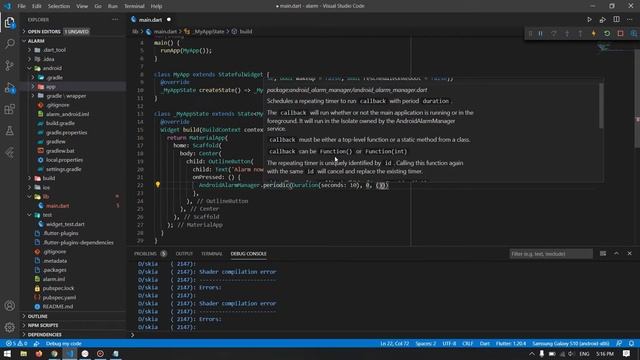Open editor More Actions ellipsis
This screenshot has width=640, height=360.
click(630, 20)
